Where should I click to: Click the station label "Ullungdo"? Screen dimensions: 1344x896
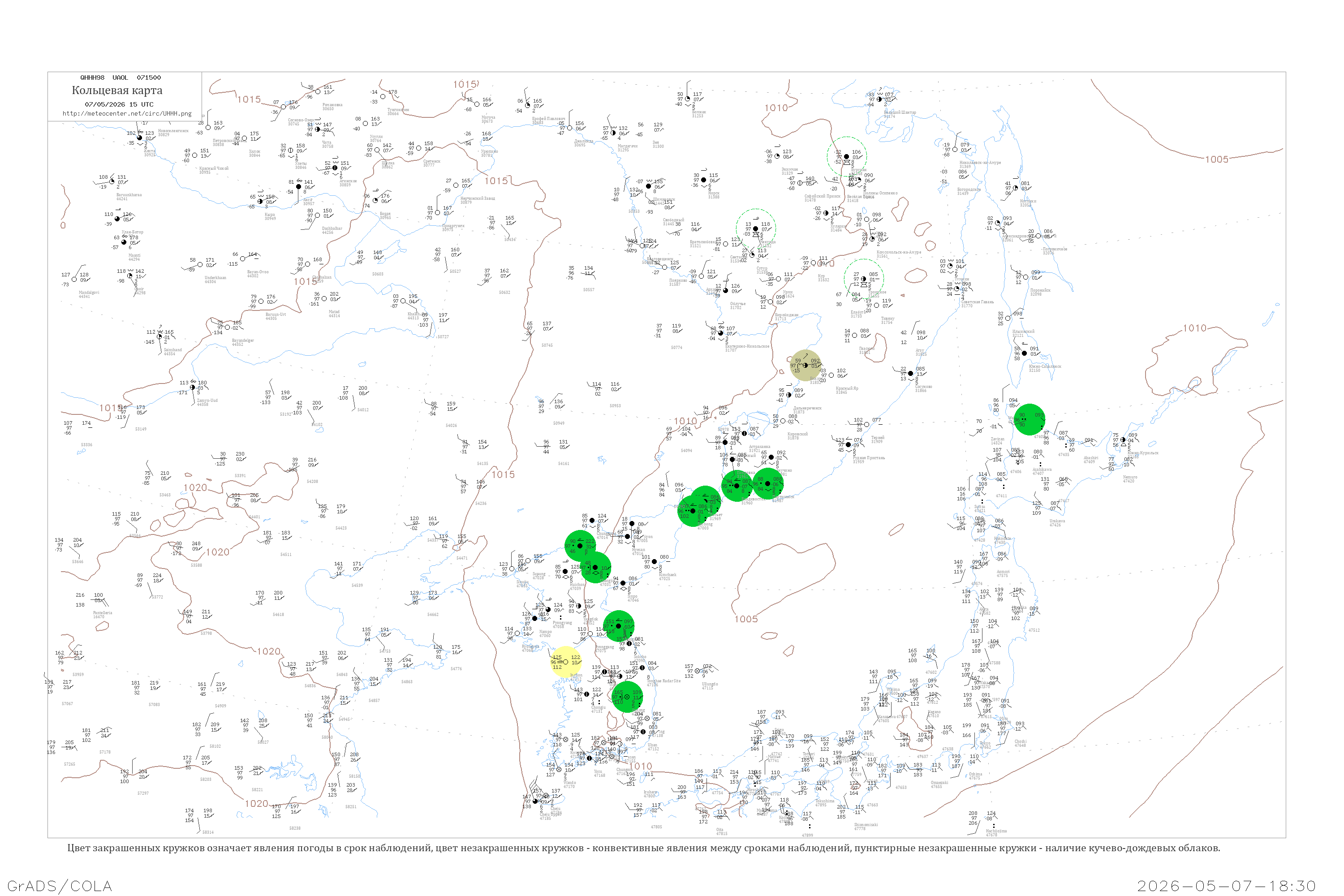click(x=710, y=684)
